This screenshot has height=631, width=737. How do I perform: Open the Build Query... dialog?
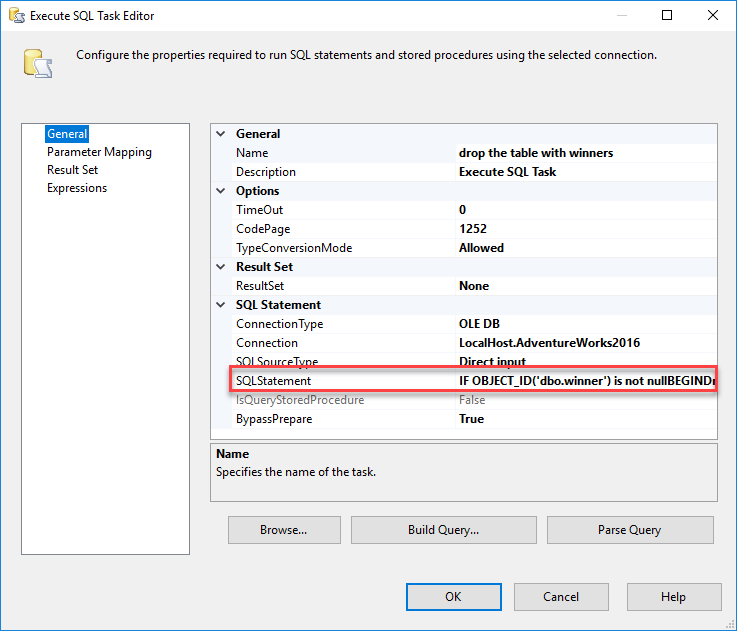(443, 530)
